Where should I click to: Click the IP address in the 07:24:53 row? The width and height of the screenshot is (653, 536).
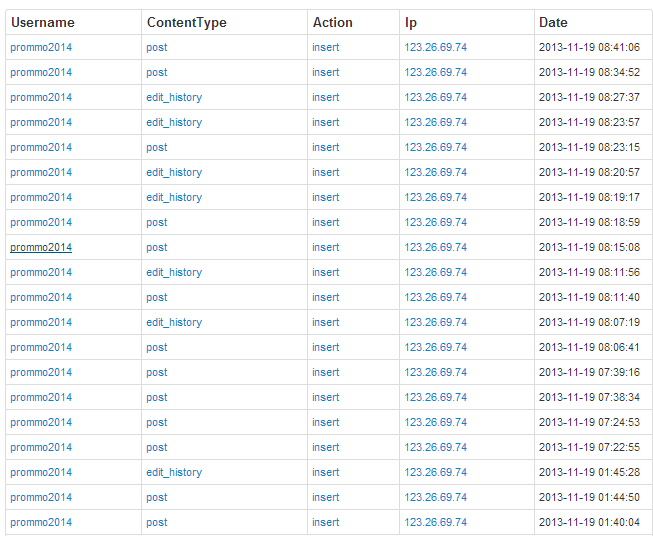(435, 422)
